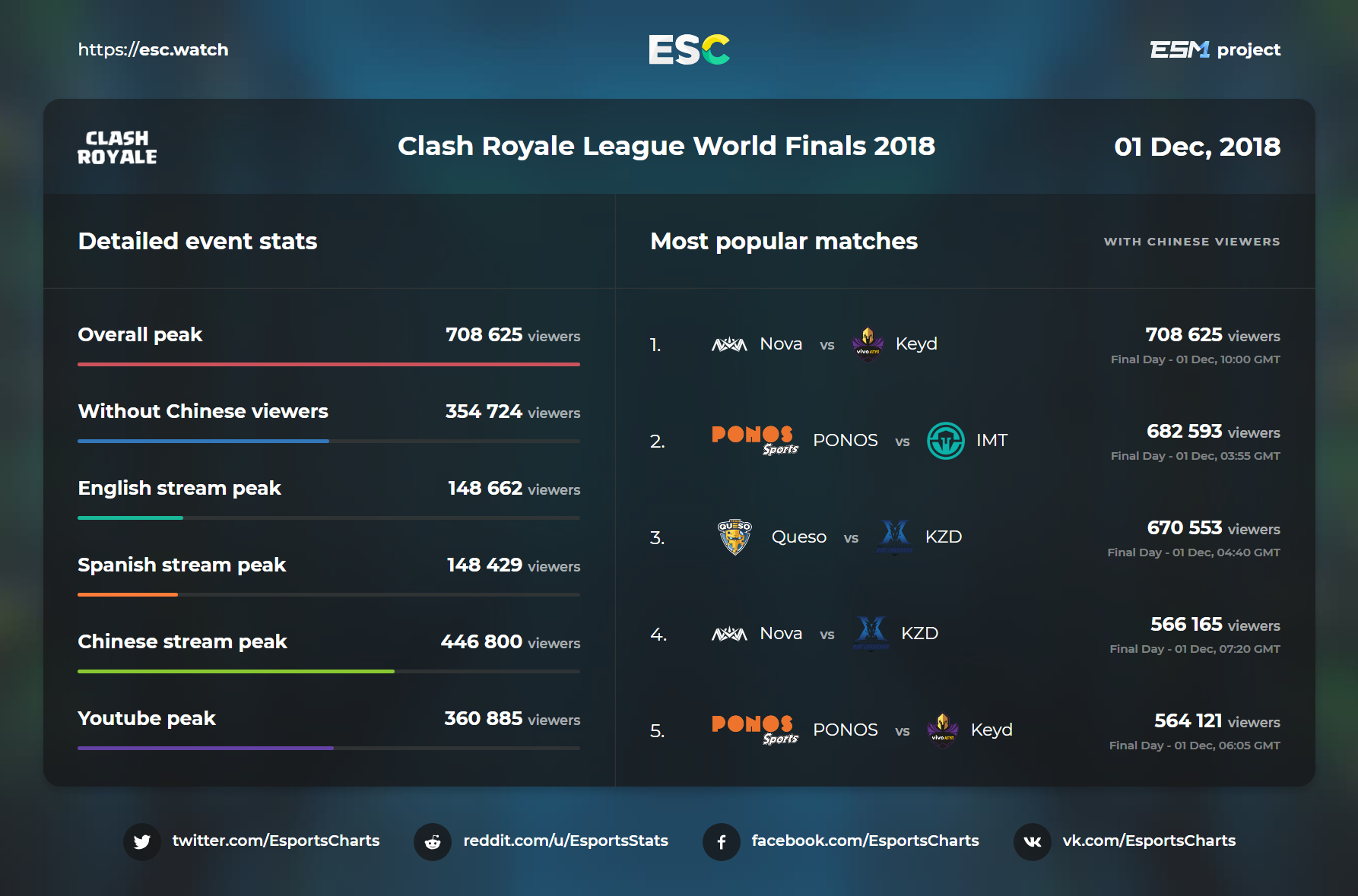Image resolution: width=1358 pixels, height=896 pixels.
Task: Click the Immortals IMT team logo
Action: click(946, 441)
